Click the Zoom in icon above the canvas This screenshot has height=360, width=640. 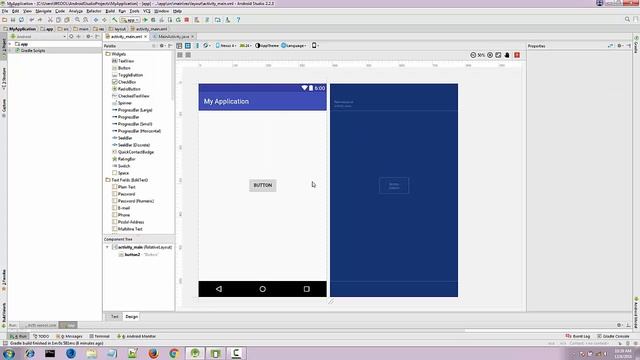click(490, 55)
